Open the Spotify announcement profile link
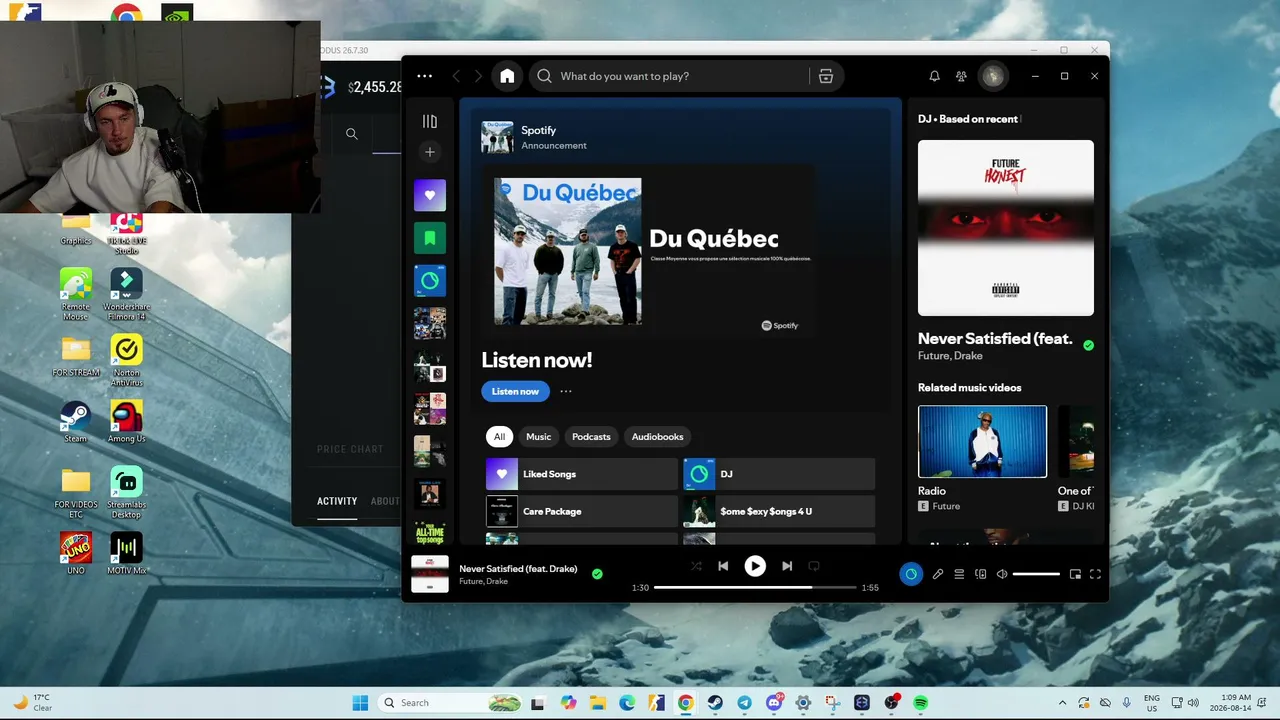The image size is (1280, 720). click(x=538, y=130)
